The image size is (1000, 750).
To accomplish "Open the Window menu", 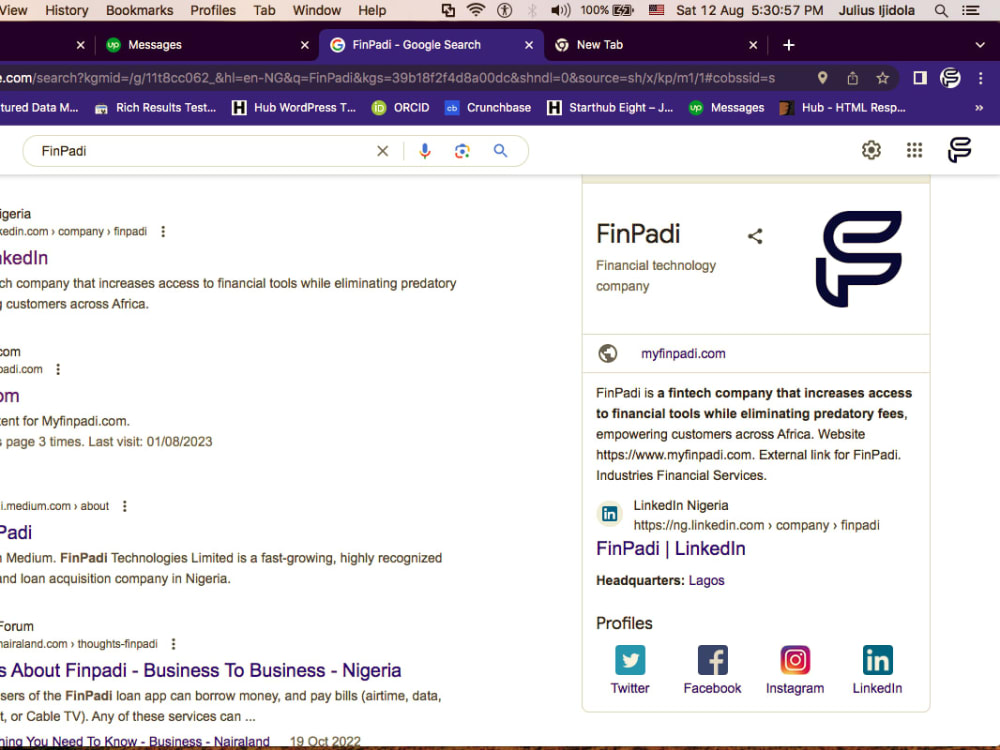I will (317, 10).
